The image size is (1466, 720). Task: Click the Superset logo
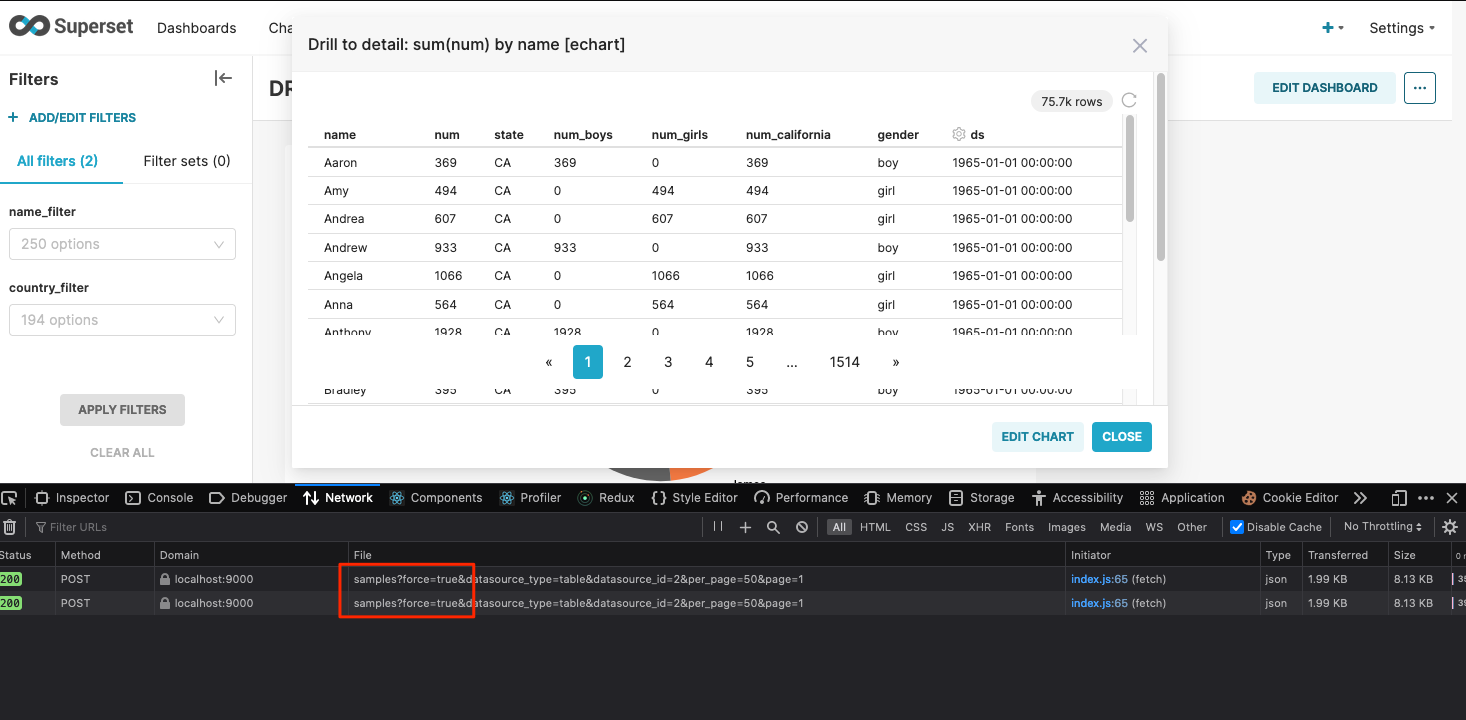(x=71, y=27)
